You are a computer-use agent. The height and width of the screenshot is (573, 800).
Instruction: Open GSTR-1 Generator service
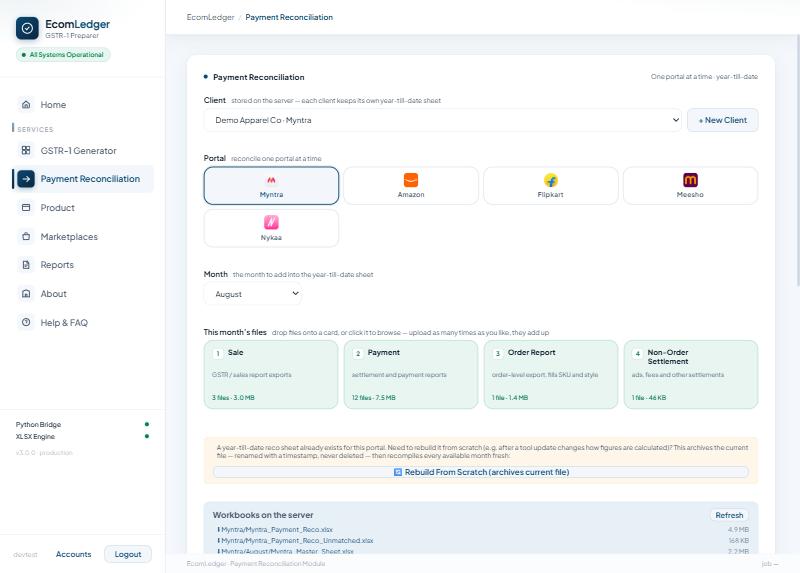tap(83, 151)
